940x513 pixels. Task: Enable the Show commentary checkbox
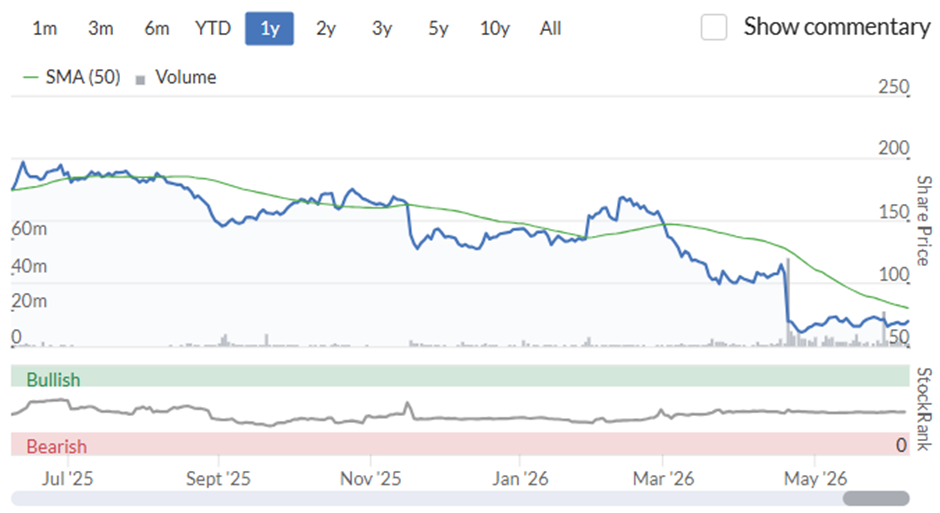tap(714, 28)
